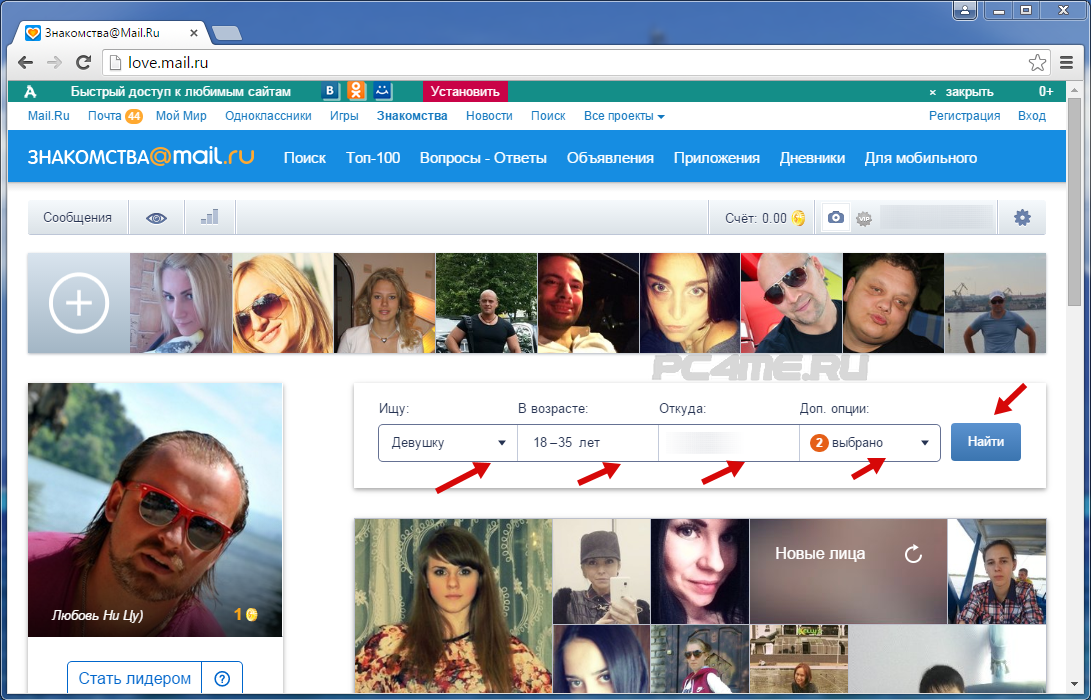Open Поиск in blue navigation bar
The image size is (1091, 700).
[305, 158]
